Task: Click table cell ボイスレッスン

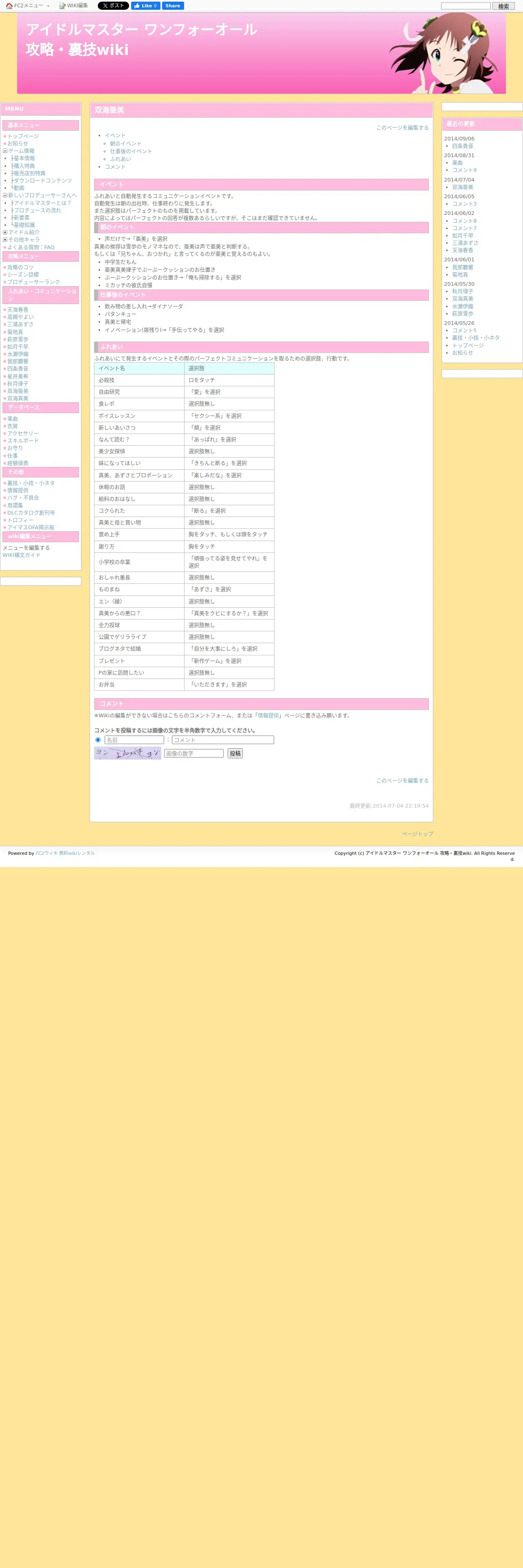Action: (139, 416)
